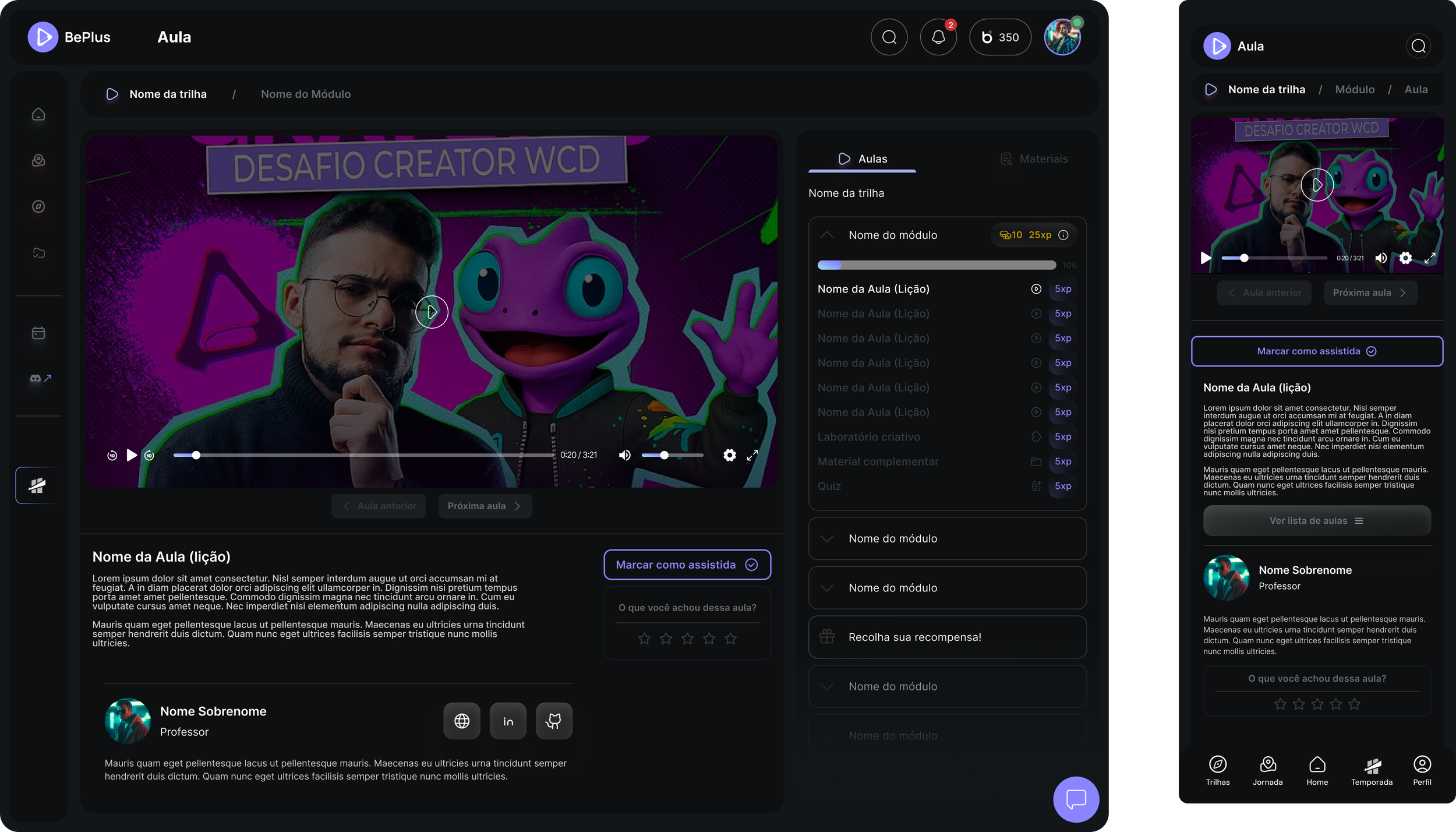Viewport: 1456px width, 832px height.
Task: Expand the Nome do módulo below Recolha sua recompensa
Action: [x=947, y=686]
